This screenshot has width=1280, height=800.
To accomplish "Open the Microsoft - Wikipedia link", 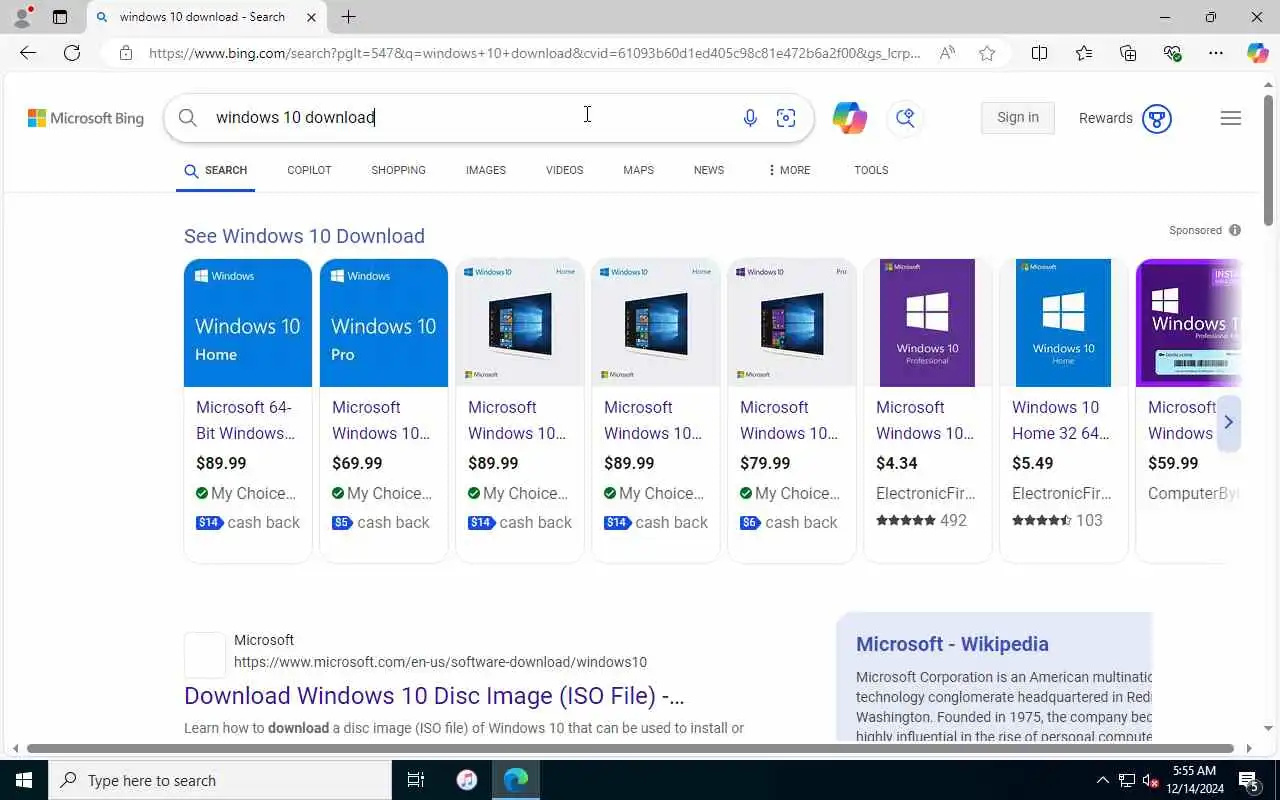I will tap(952, 644).
